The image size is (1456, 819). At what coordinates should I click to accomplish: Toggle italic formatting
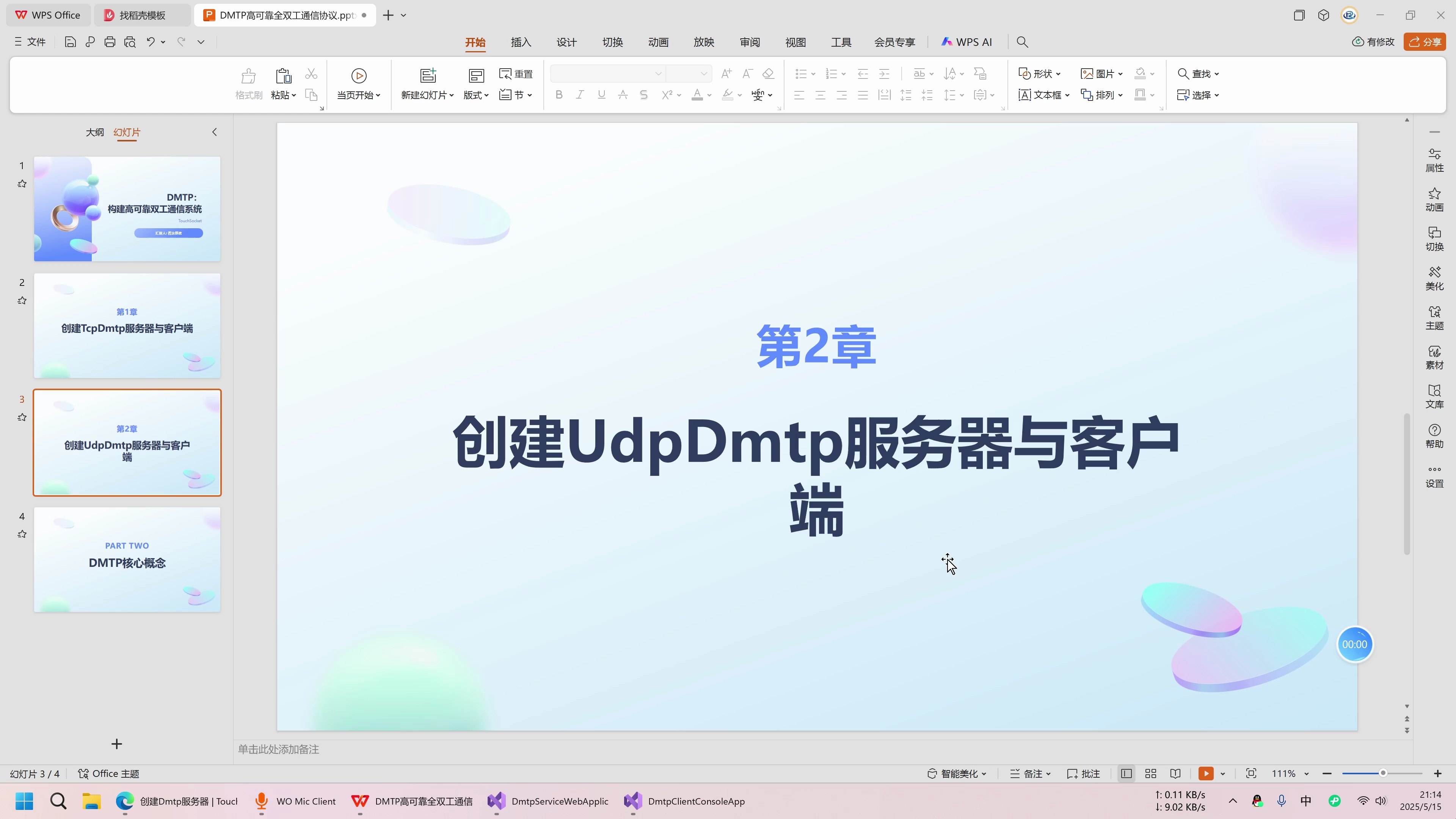pos(580,94)
